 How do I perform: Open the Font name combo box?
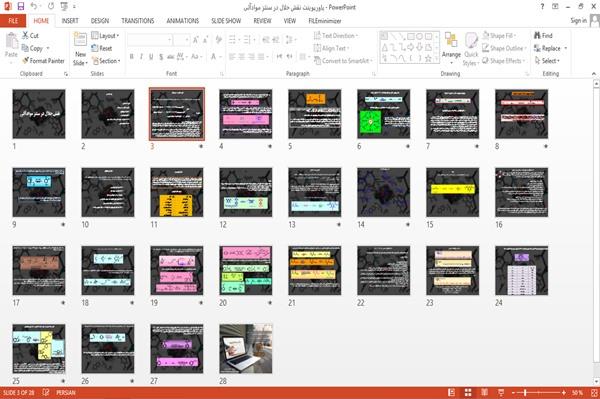click(x=150, y=39)
